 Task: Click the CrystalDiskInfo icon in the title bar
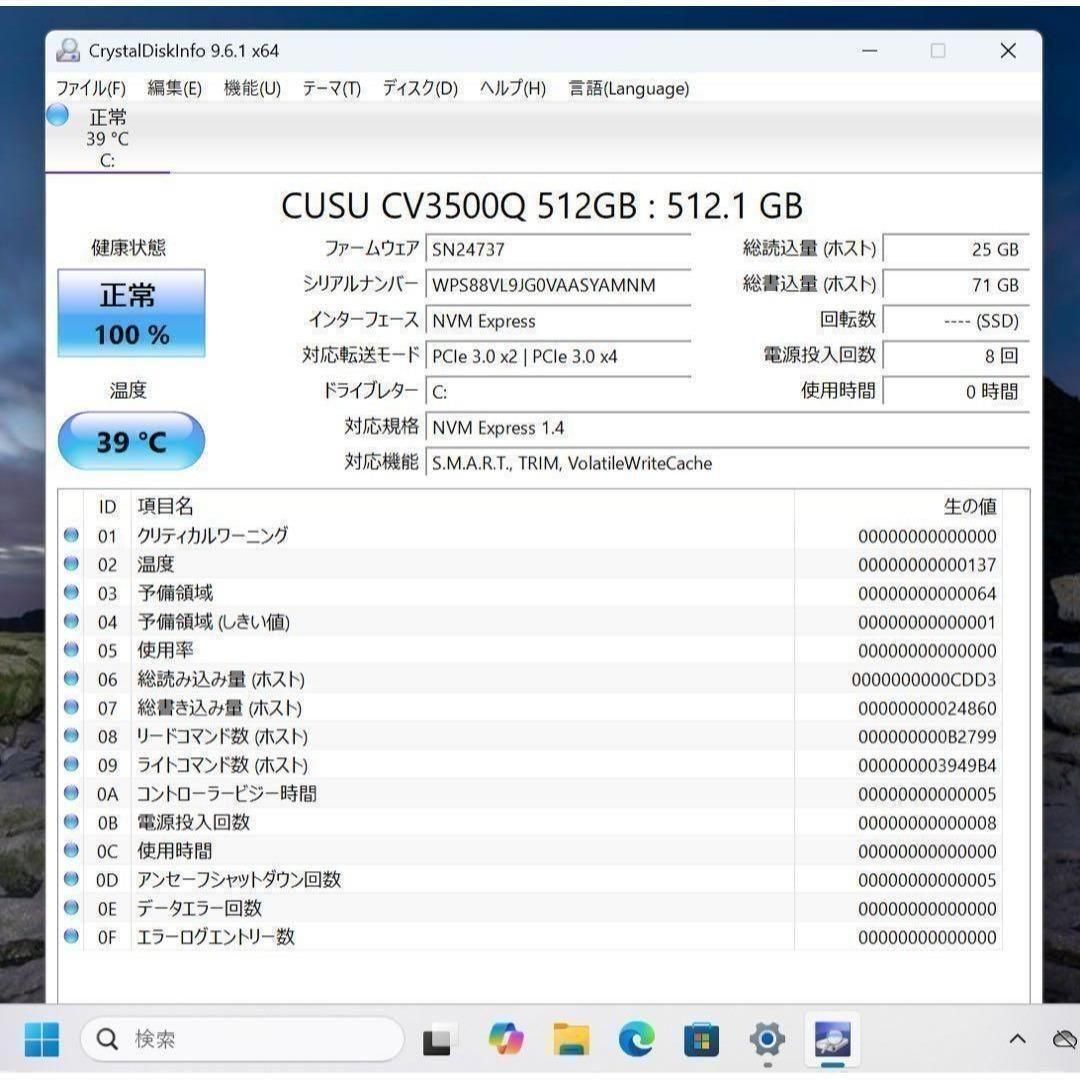[x=68, y=50]
